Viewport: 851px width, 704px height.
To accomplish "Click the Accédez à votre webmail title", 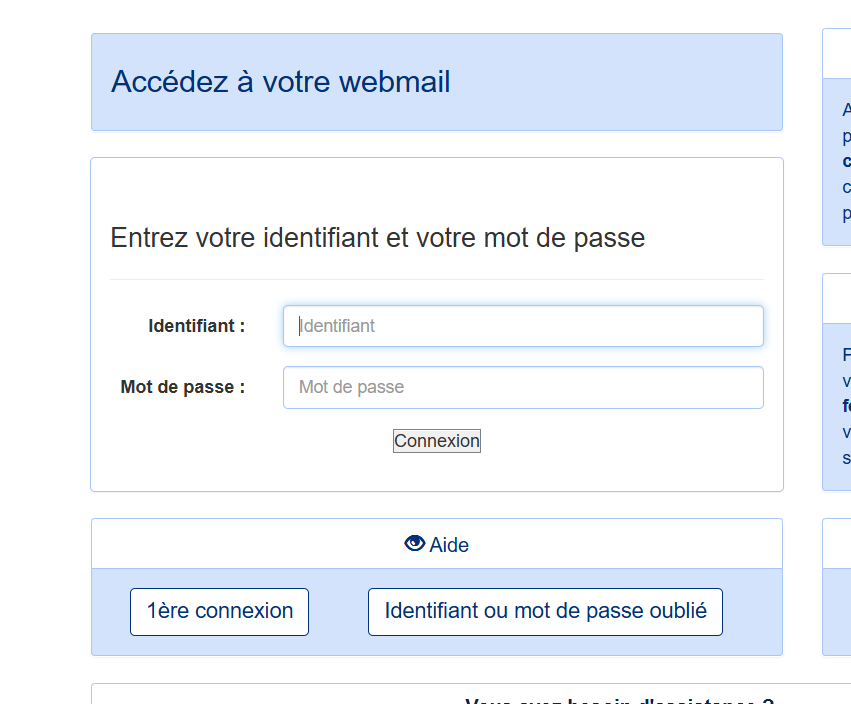I will click(x=281, y=82).
